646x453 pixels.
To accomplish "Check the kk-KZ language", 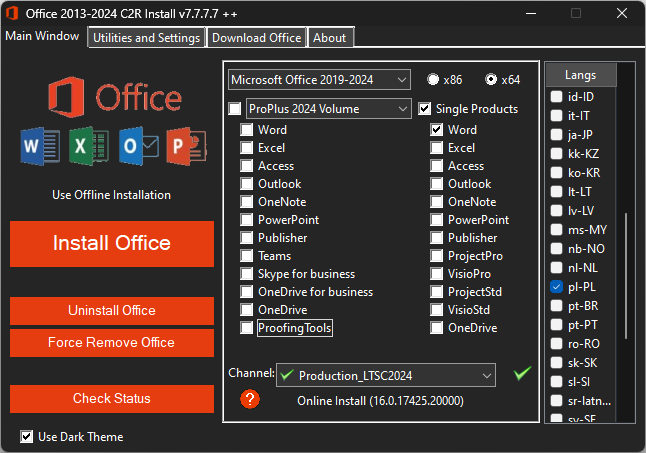I will [556, 154].
